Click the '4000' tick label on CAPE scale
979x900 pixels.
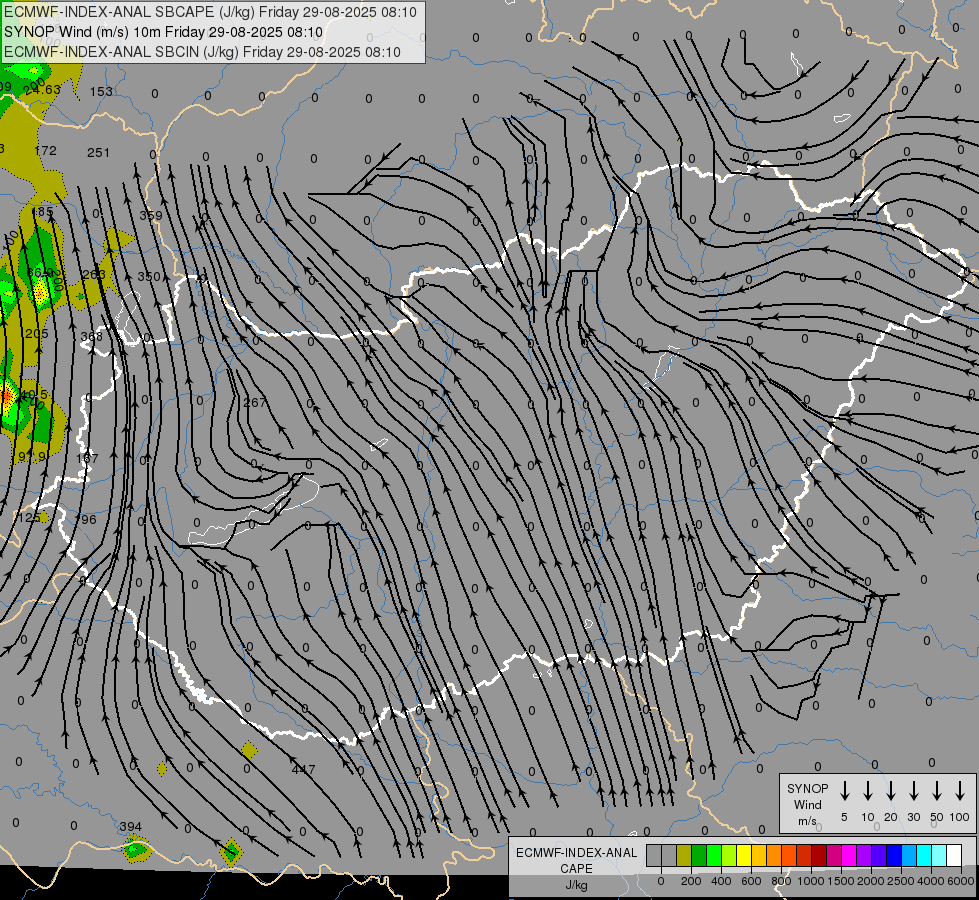click(931, 881)
